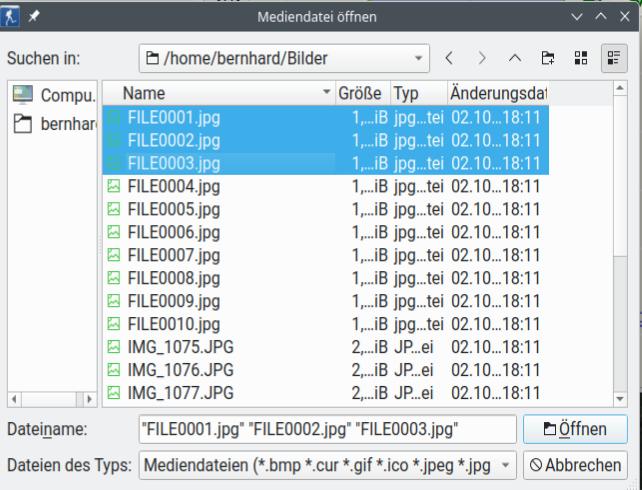
Task: Select Computer in the sidebar
Action: coord(53,95)
